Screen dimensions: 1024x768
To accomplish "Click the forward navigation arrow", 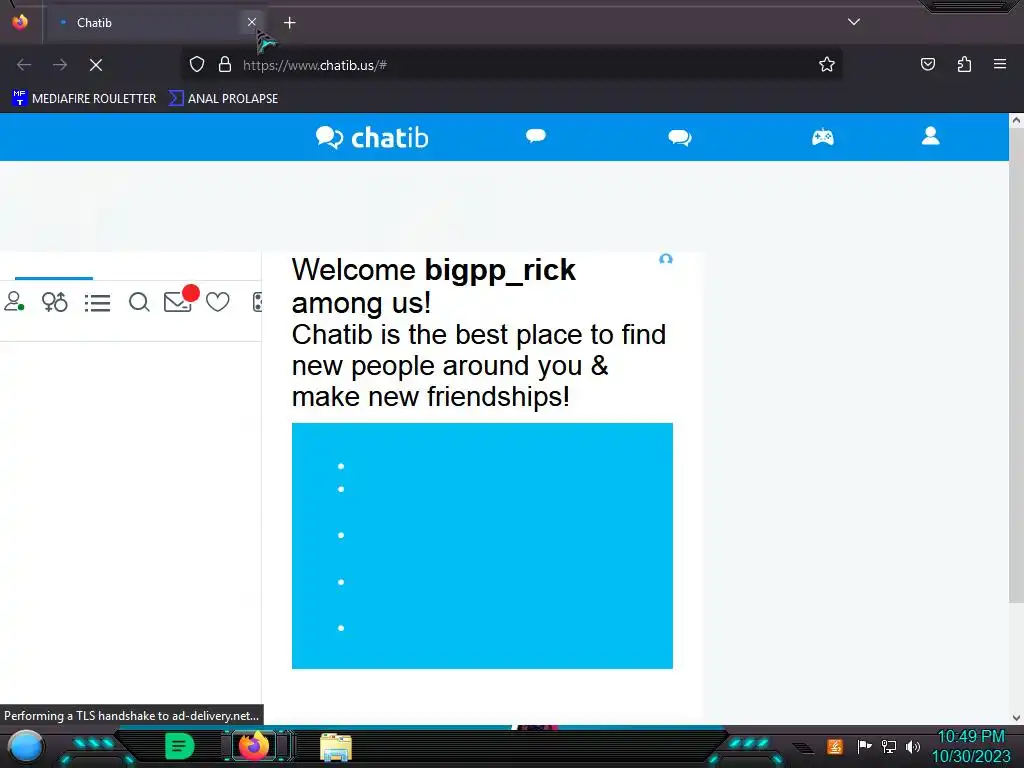I will (60, 65).
